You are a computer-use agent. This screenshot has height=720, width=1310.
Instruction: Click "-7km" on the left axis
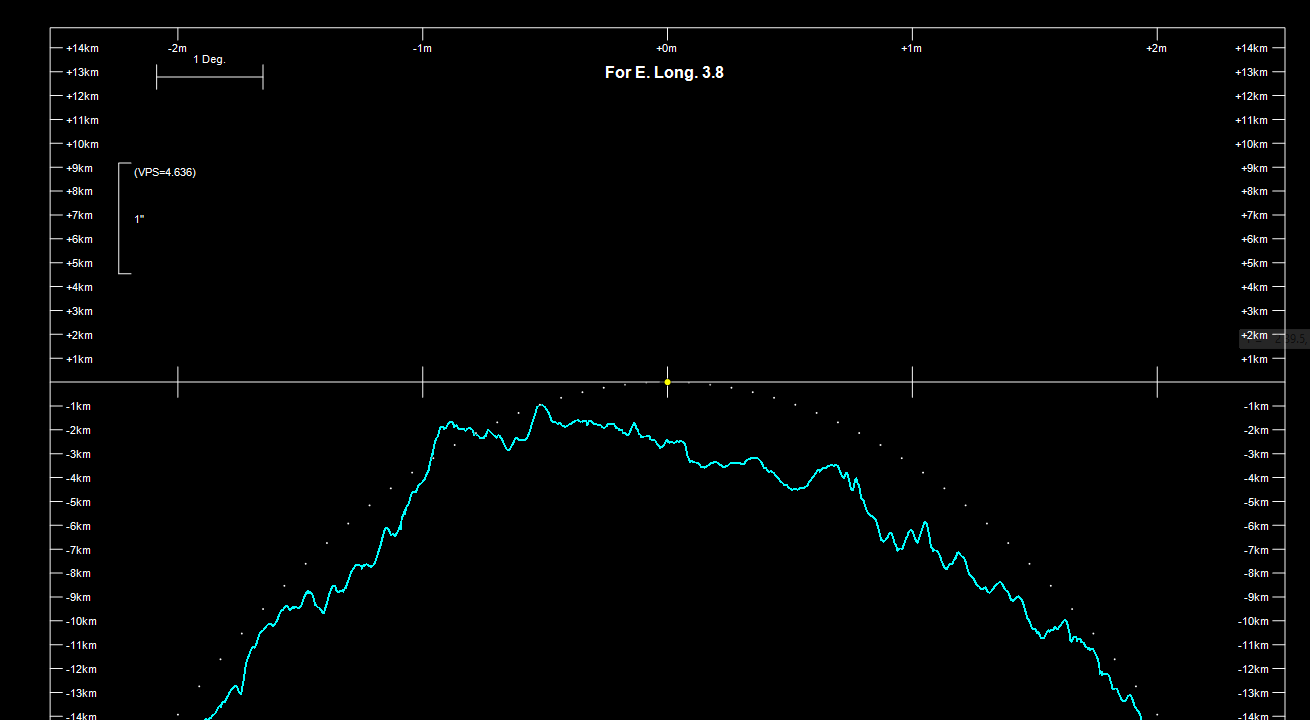[x=78, y=551]
